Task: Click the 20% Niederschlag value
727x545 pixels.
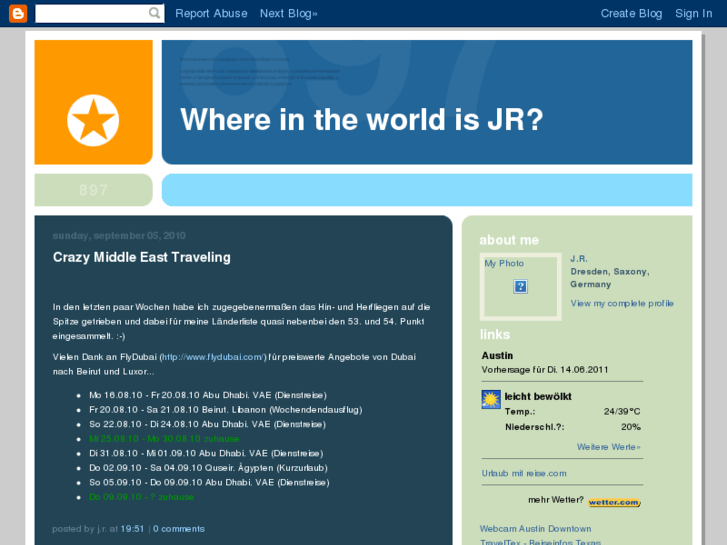Action: tap(631, 427)
